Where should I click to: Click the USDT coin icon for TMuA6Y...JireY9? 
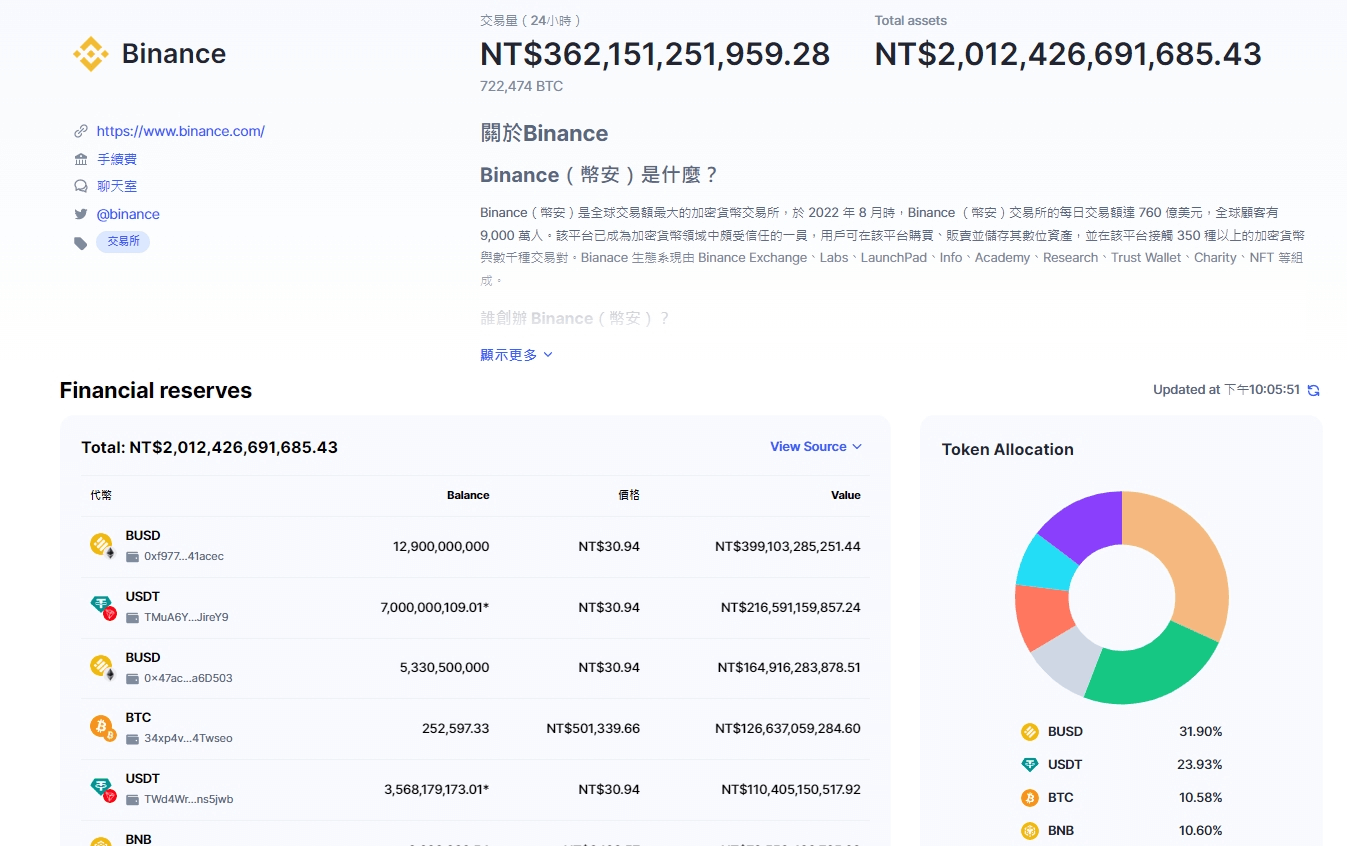(x=102, y=606)
